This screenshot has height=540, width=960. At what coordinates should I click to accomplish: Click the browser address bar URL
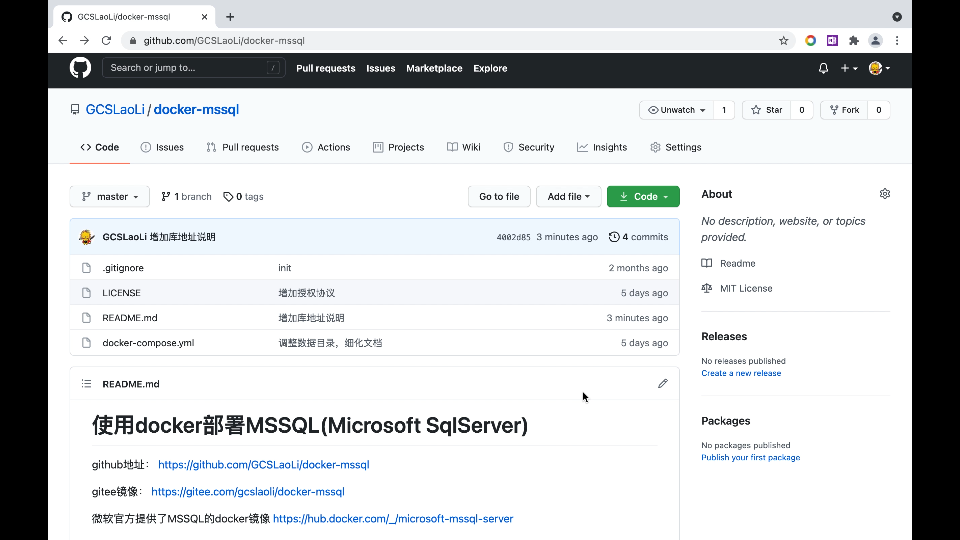click(224, 40)
